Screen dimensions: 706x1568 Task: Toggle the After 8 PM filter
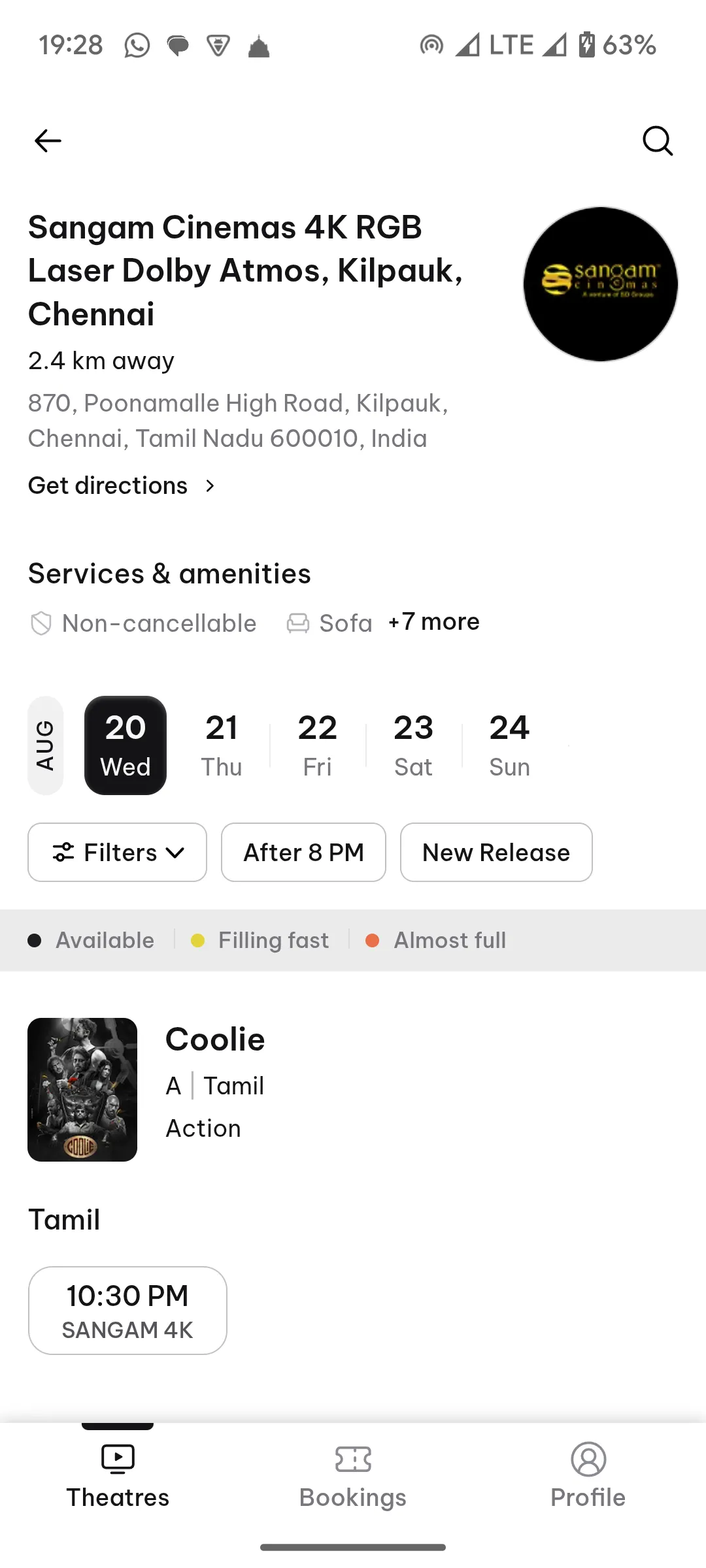303,853
